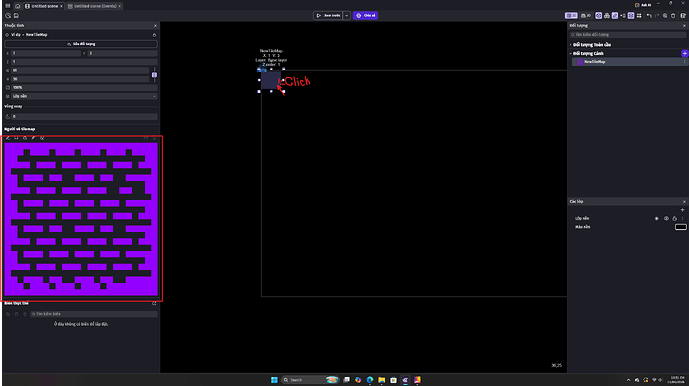The height and width of the screenshot is (386, 689).
Task: Select the tilemap paint brush tool
Action: (x=8, y=138)
